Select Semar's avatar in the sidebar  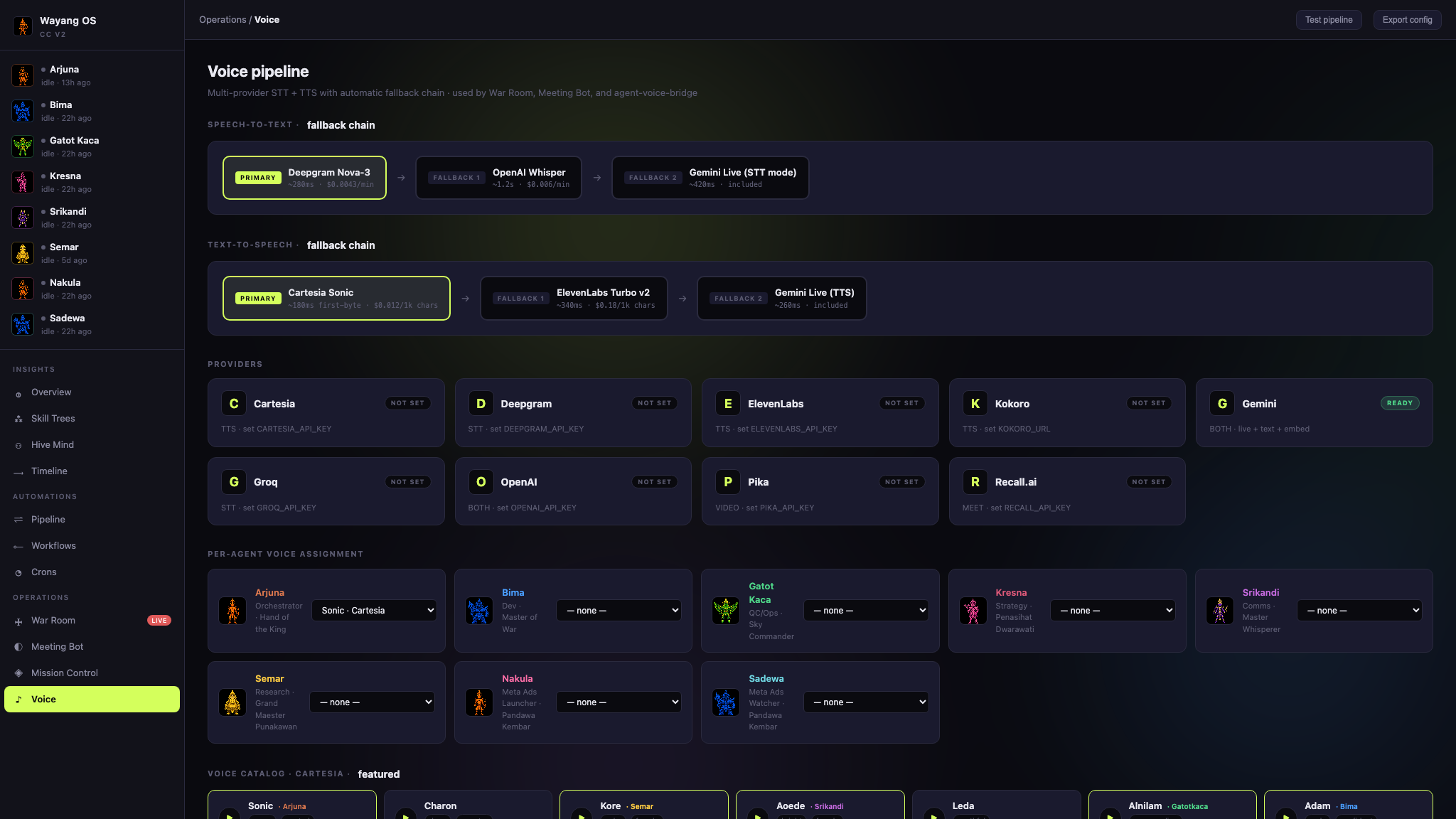click(23, 253)
